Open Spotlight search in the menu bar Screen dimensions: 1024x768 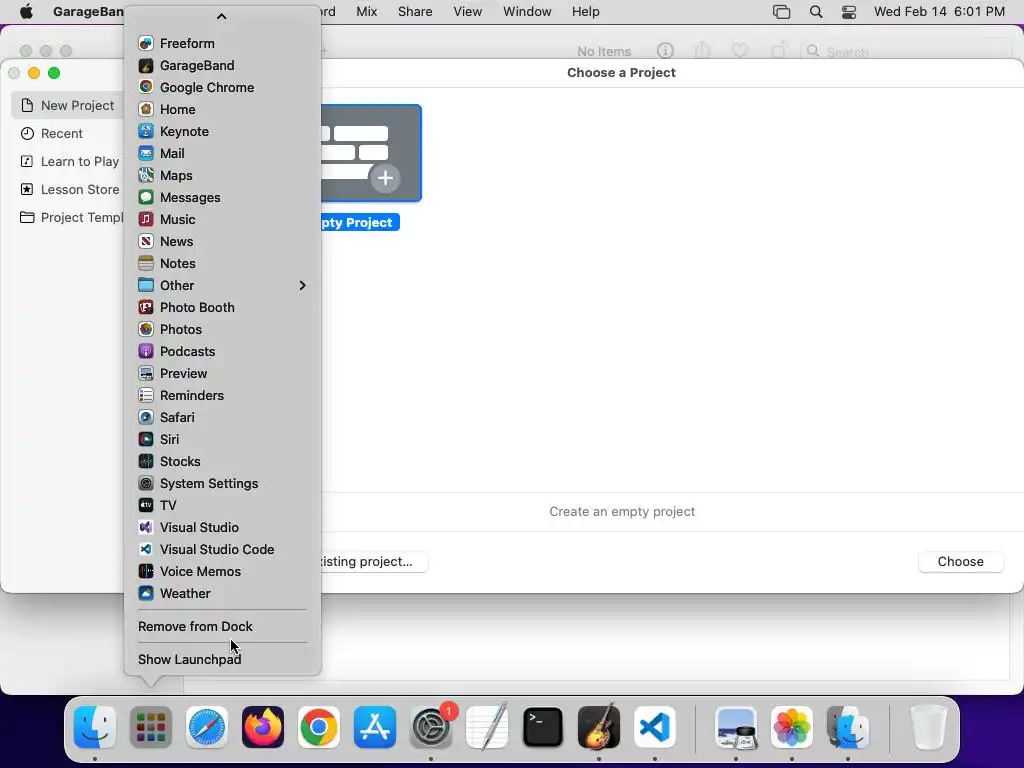click(816, 12)
